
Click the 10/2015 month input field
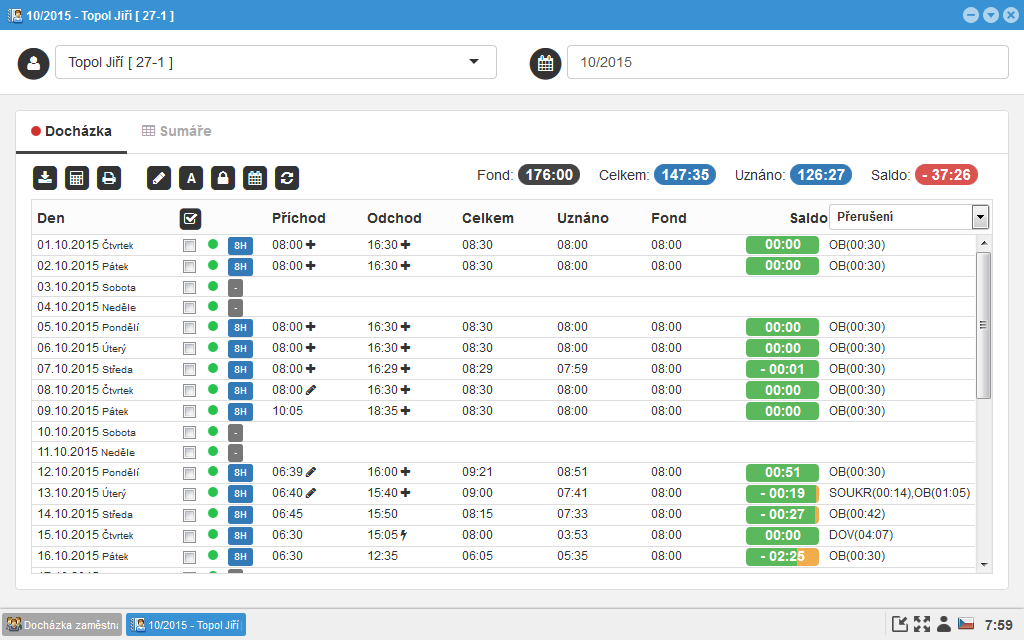[787, 62]
